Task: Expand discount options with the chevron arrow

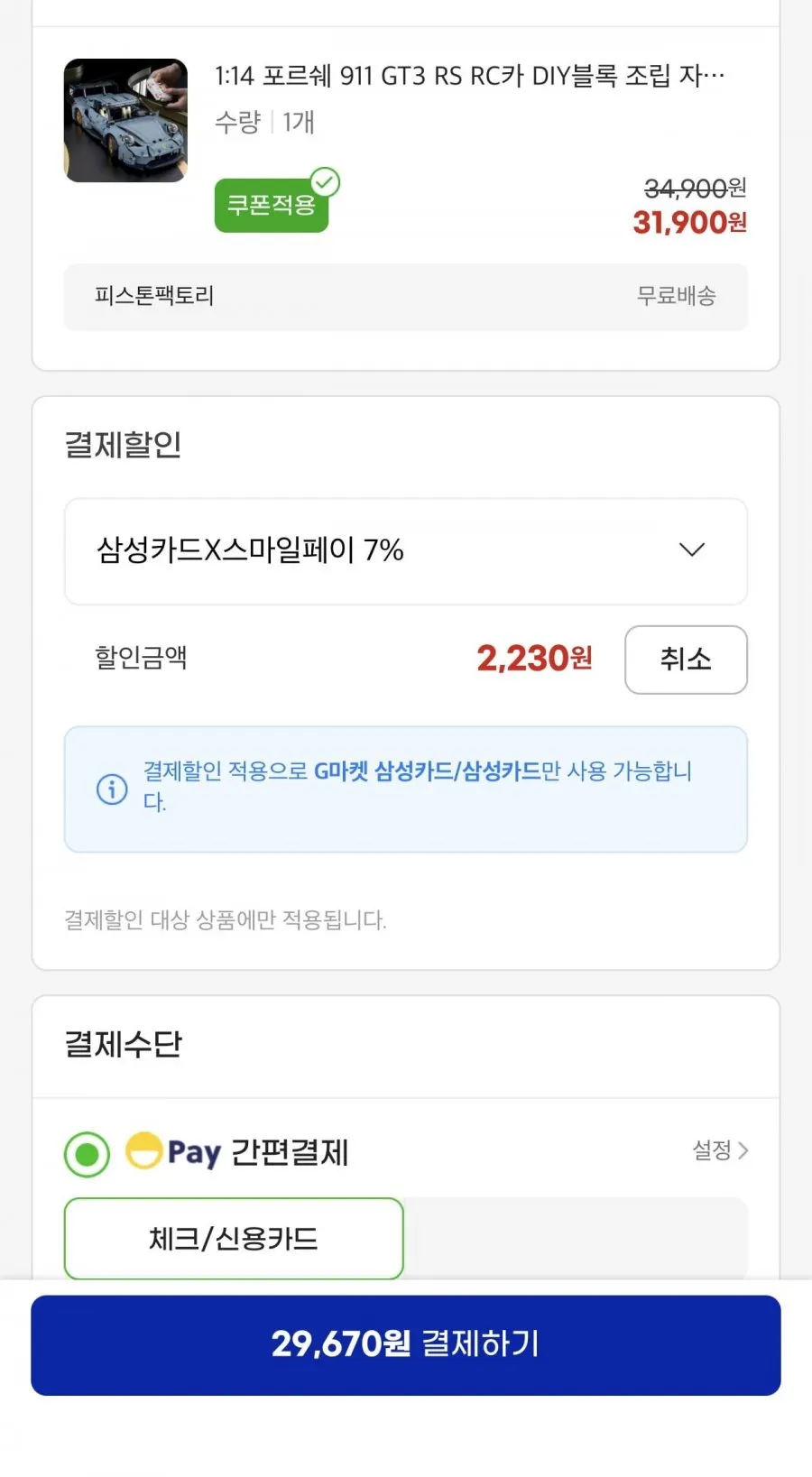Action: [x=691, y=549]
